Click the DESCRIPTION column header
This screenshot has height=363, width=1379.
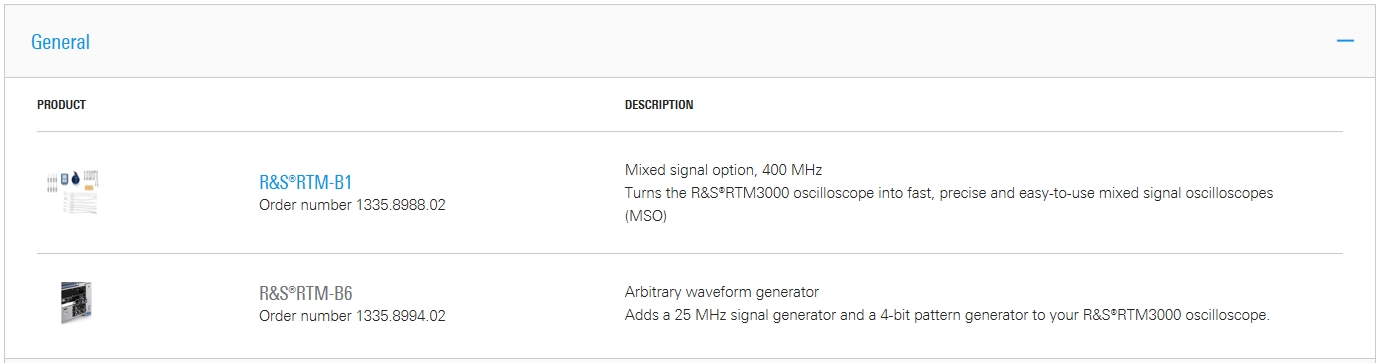(x=659, y=105)
